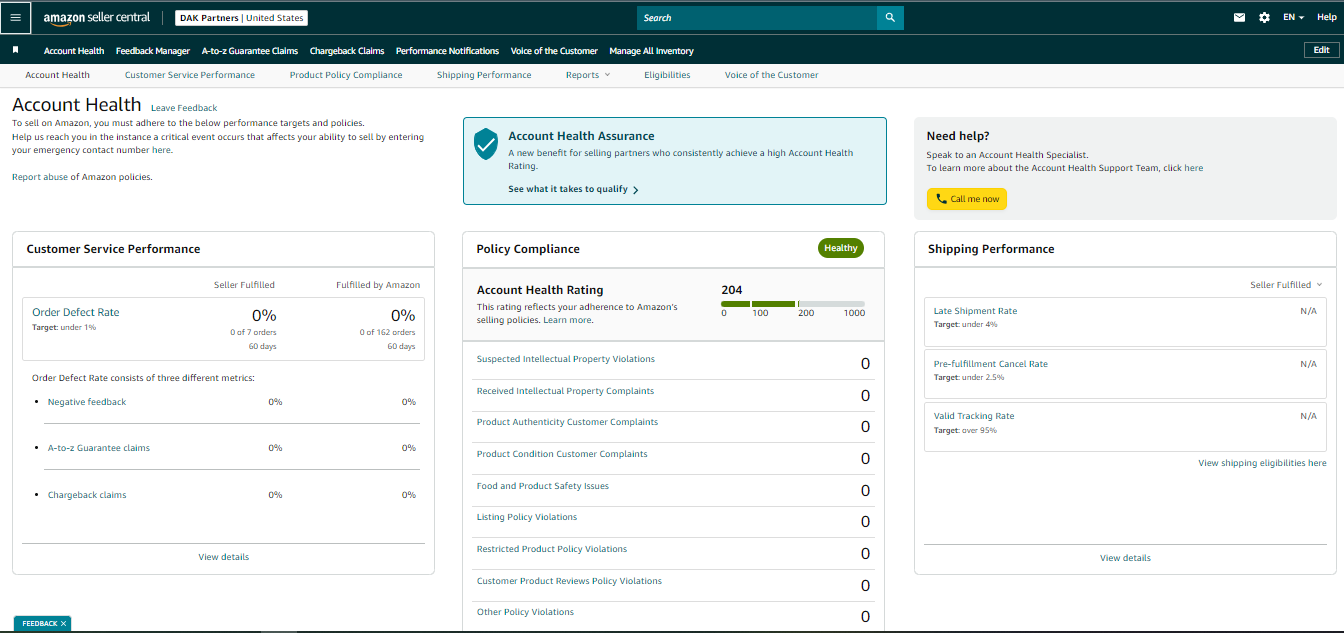Open Listing Policy Violations
This screenshot has width=1344, height=633.
pos(527,517)
